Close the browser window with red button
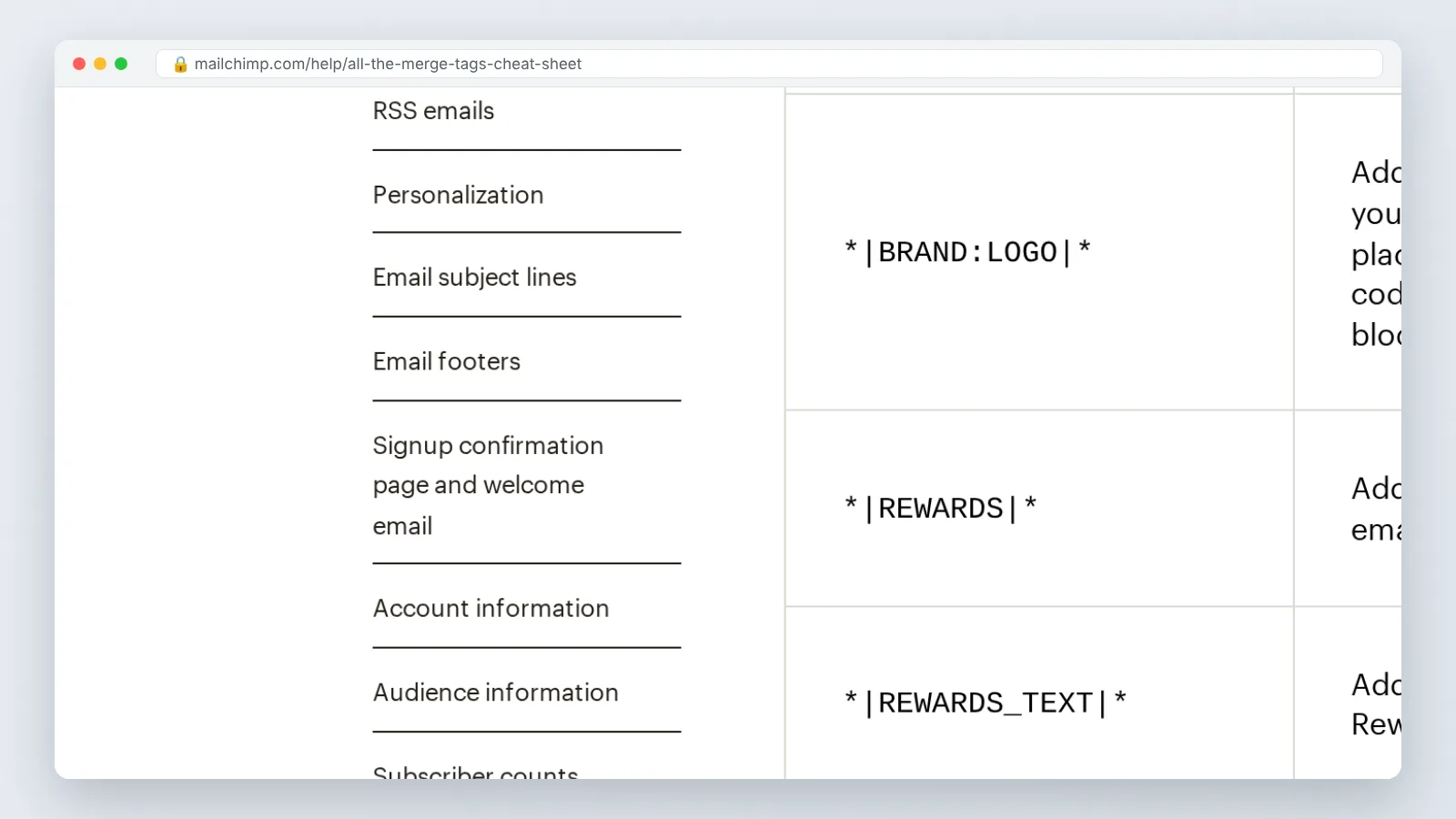This screenshot has width=1456, height=819. click(79, 64)
